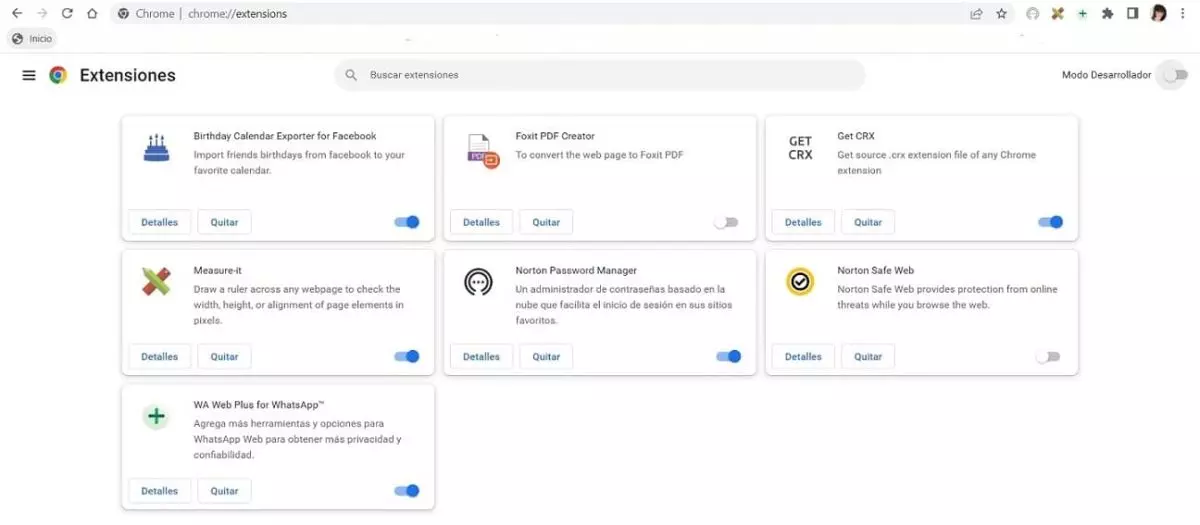Screen dimensions: 1200x525
Task: Enable Foxit PDF Creator extension
Action: 726,222
